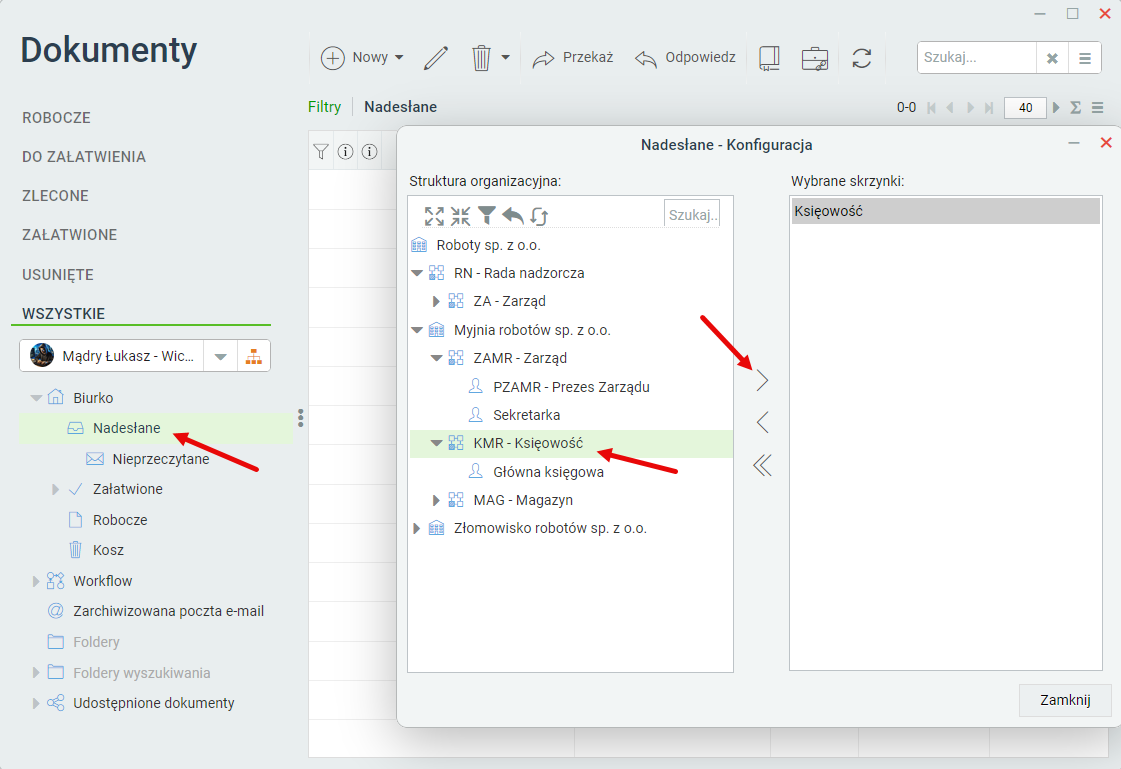
Task: Open the Kosz trash folder
Action: point(108,550)
